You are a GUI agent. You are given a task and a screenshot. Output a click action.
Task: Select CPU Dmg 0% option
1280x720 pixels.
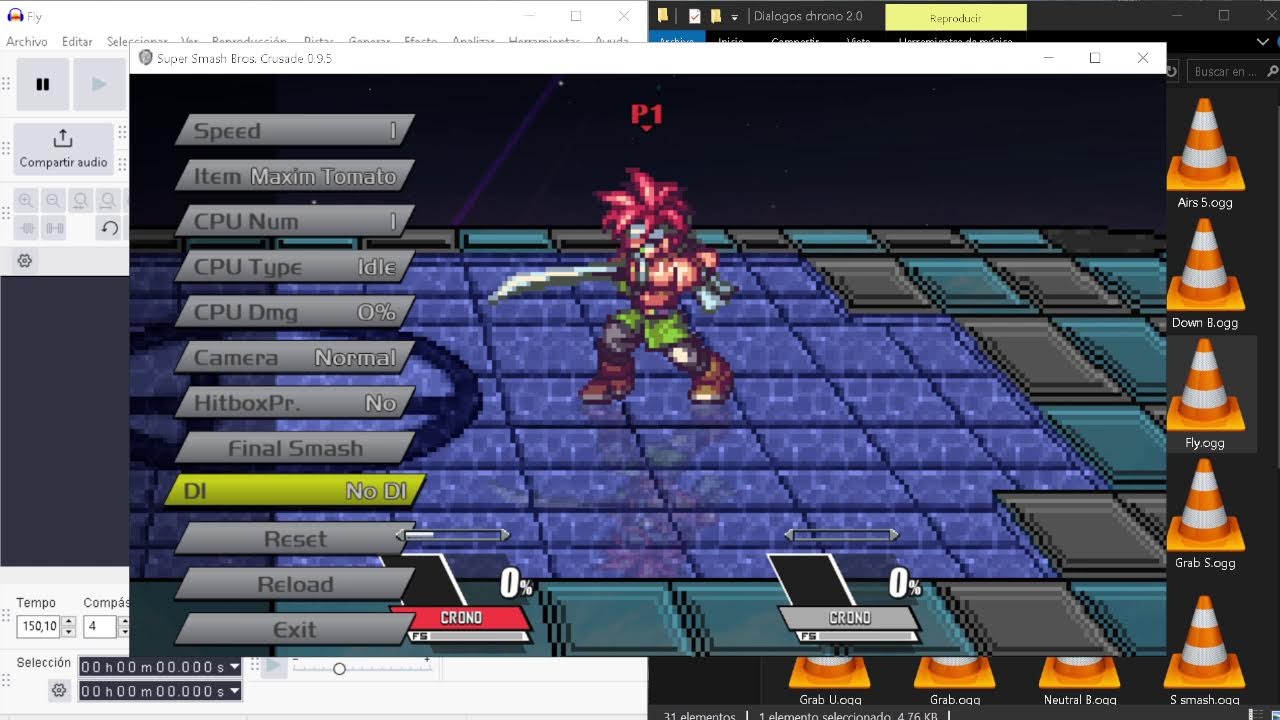[295, 312]
